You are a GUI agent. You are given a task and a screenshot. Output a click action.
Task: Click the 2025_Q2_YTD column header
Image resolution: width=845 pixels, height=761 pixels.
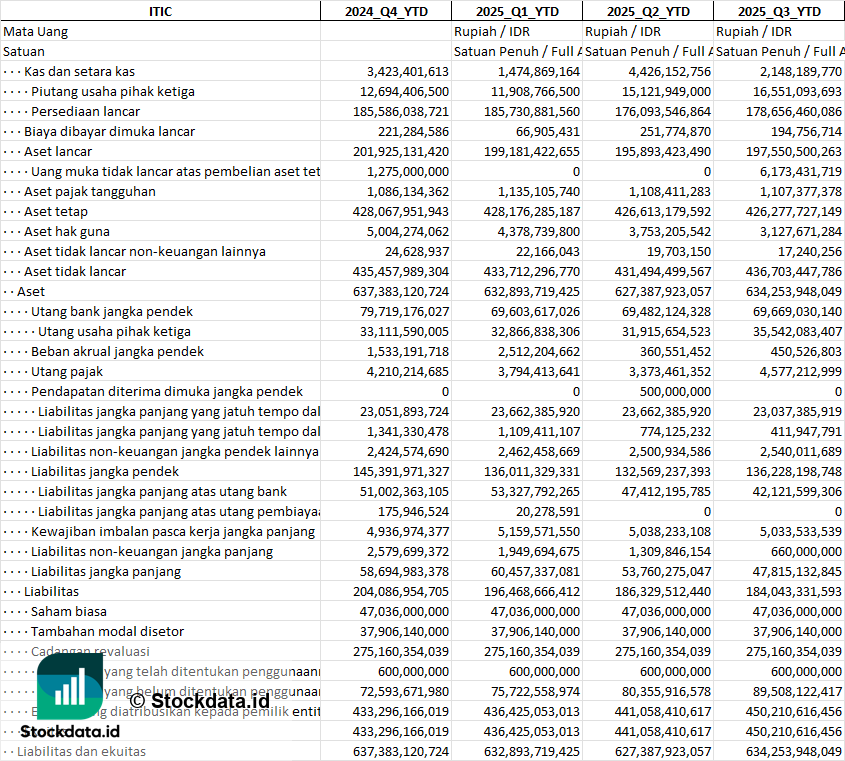pyautogui.click(x=648, y=11)
